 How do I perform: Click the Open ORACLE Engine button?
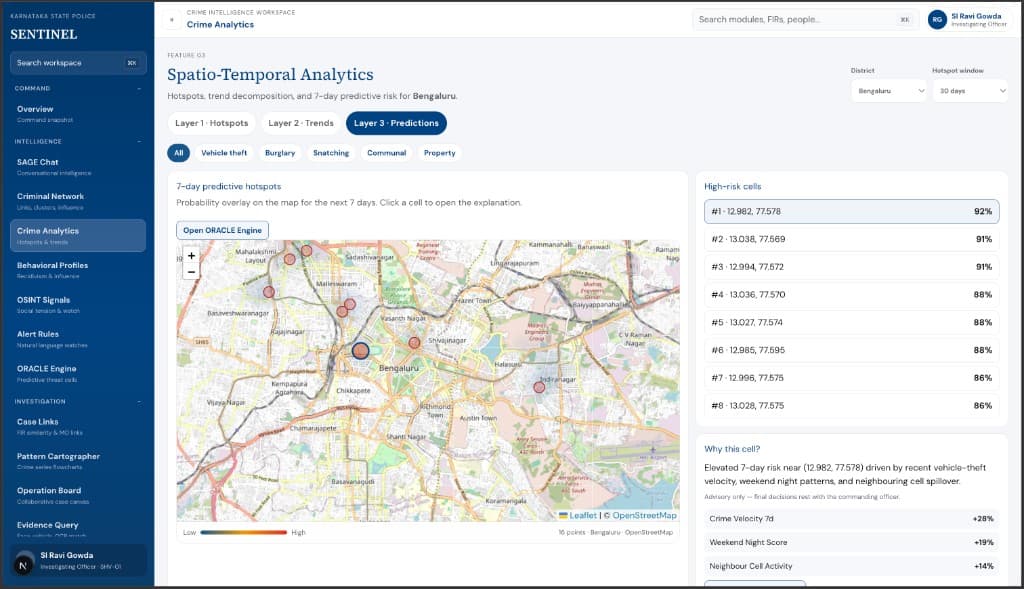pyautogui.click(x=222, y=231)
